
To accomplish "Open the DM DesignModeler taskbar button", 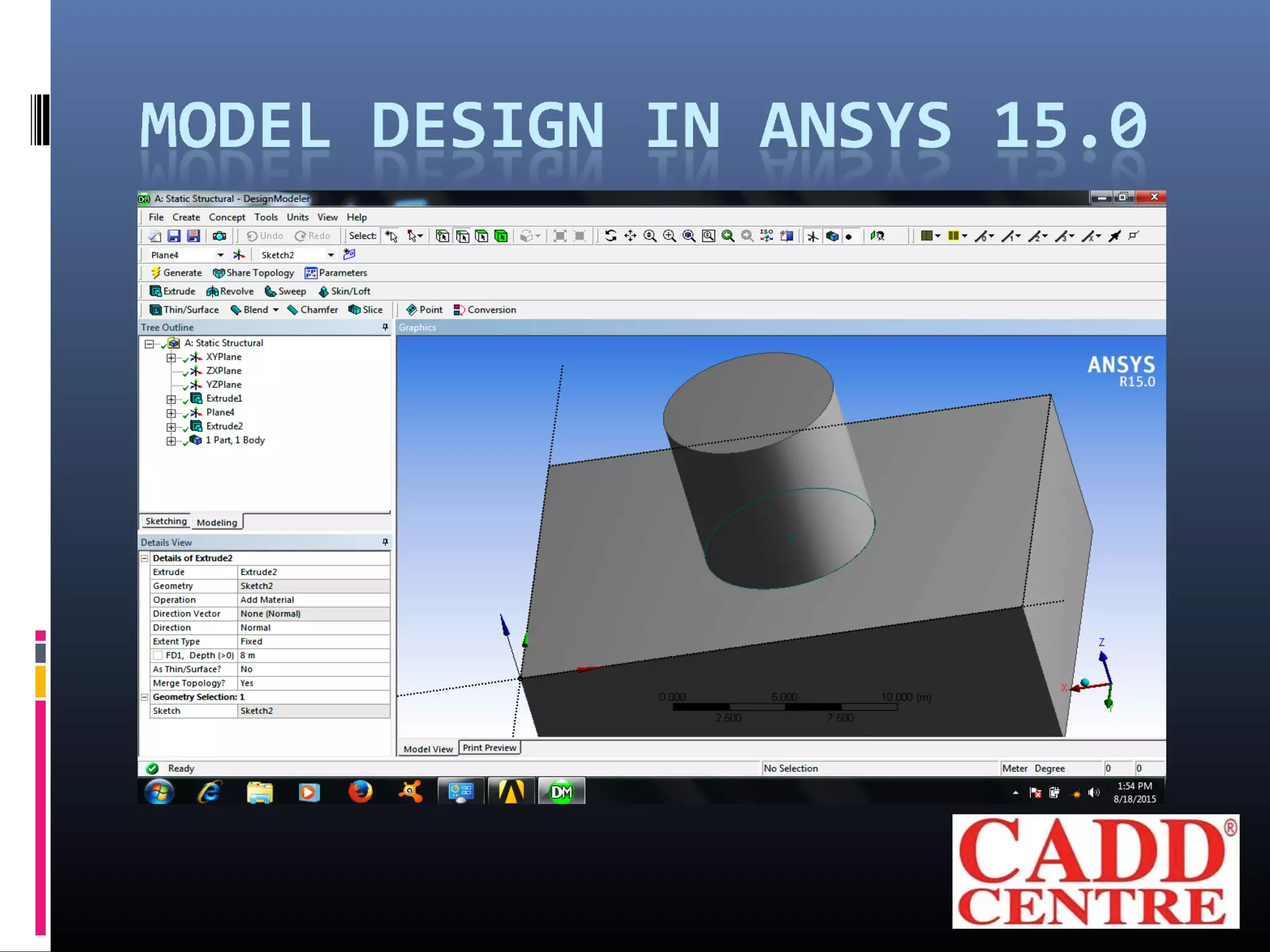I will pyautogui.click(x=562, y=791).
